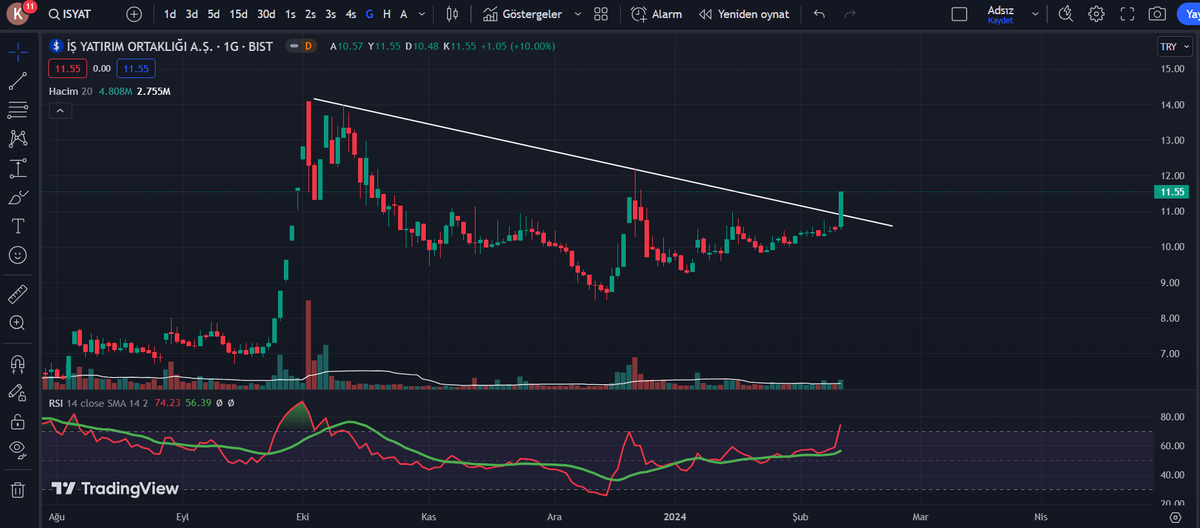
Task: Open the user profile avatar menu
Action: 19,14
